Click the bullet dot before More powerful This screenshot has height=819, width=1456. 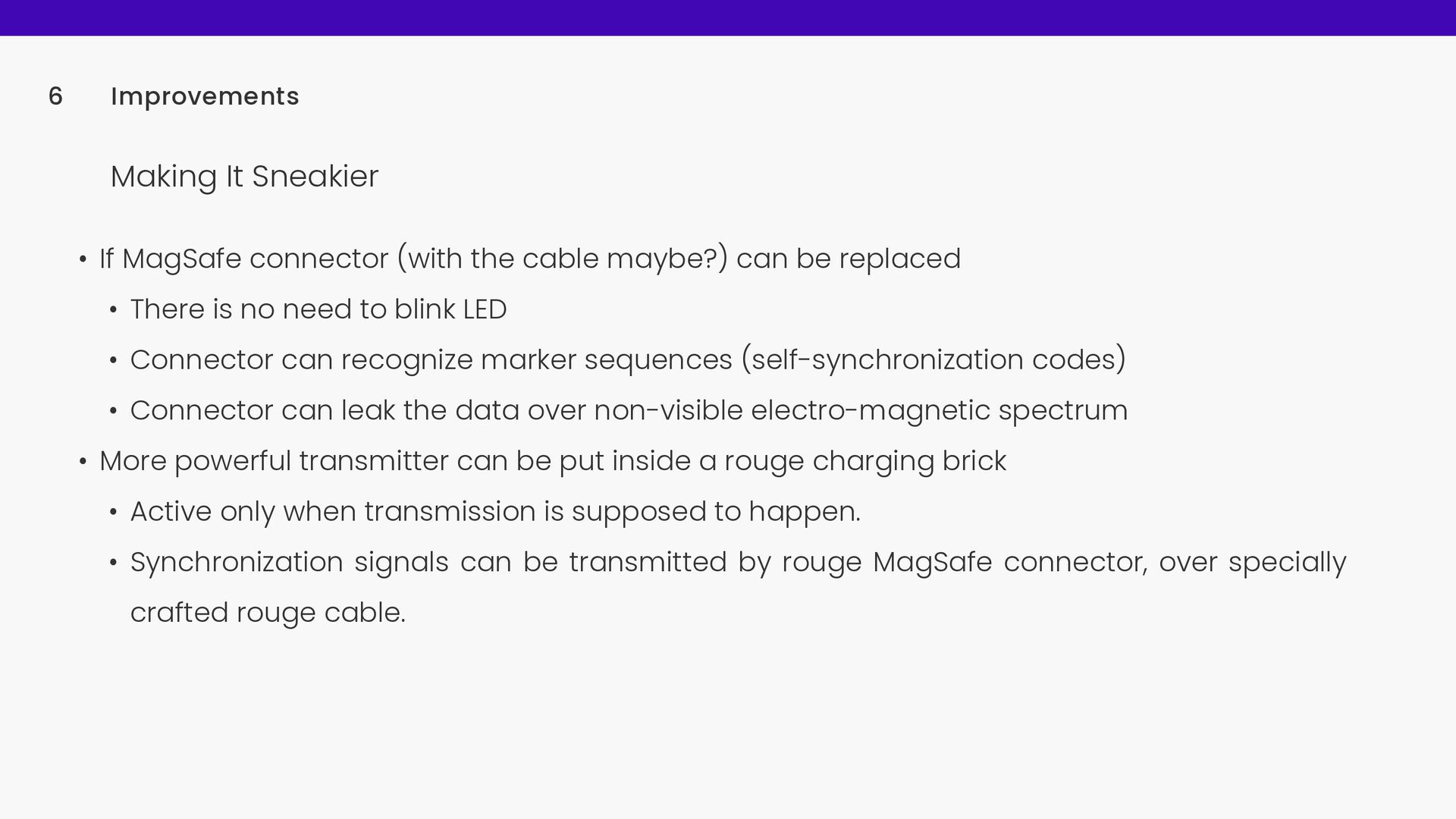pos(83,462)
